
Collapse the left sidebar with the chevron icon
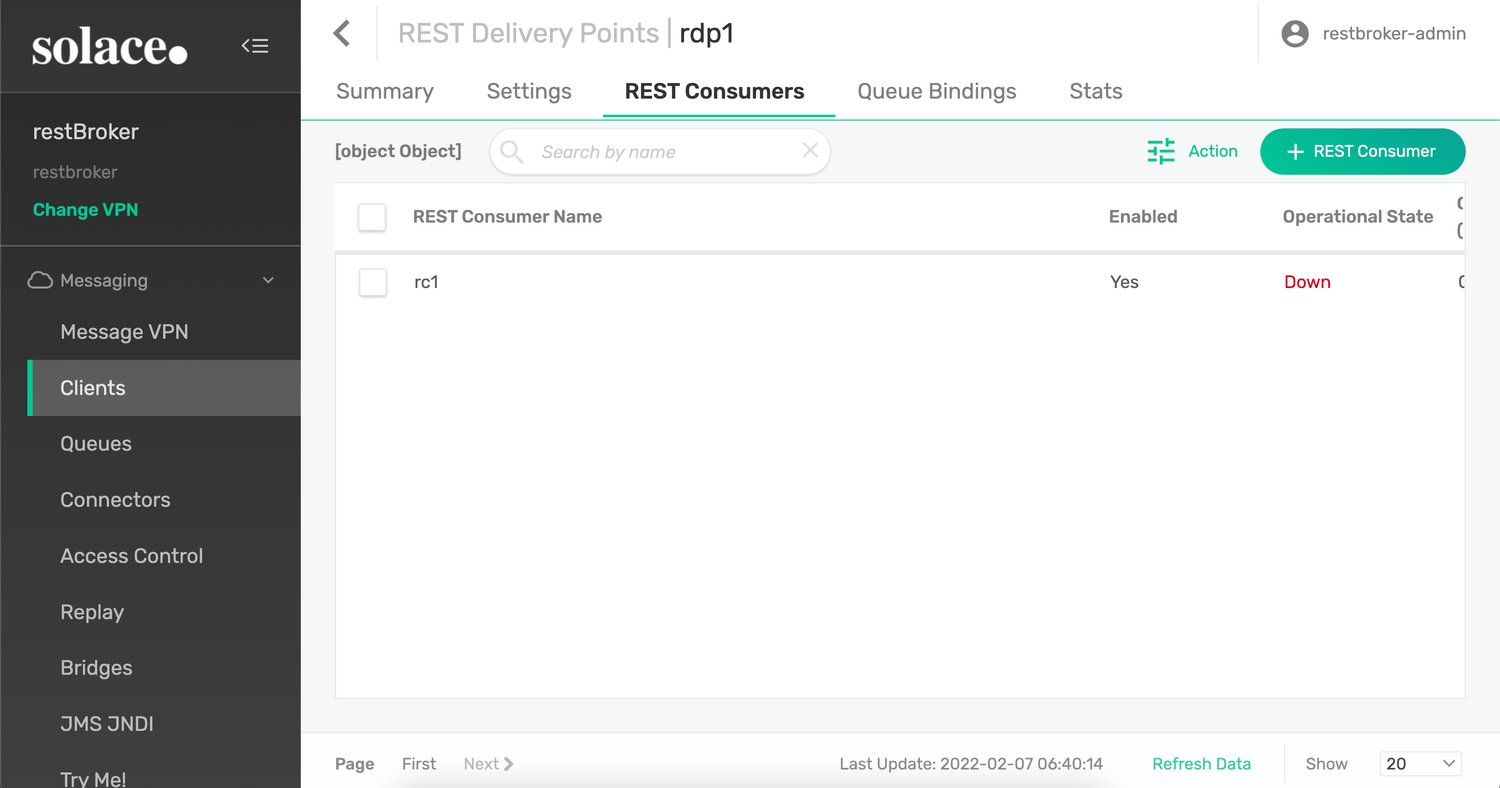(255, 45)
